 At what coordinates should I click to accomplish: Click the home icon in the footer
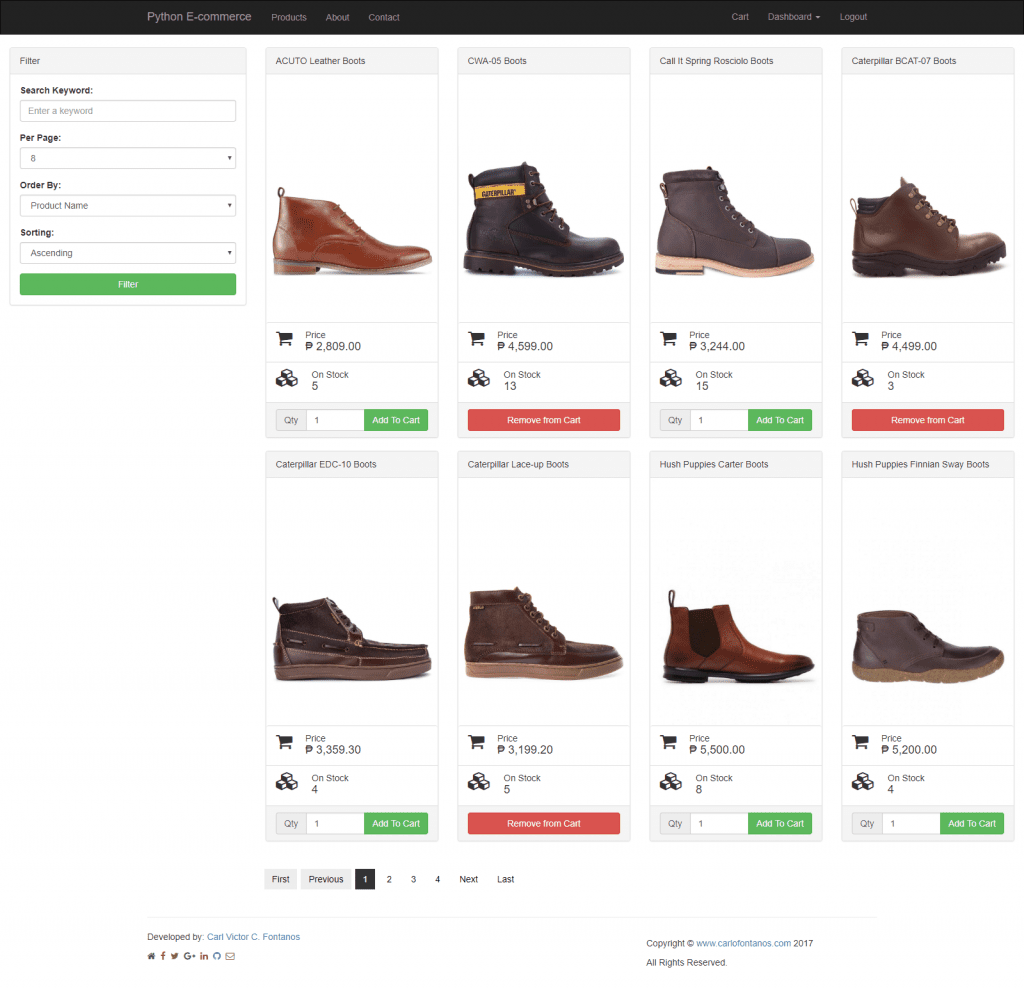[x=151, y=956]
